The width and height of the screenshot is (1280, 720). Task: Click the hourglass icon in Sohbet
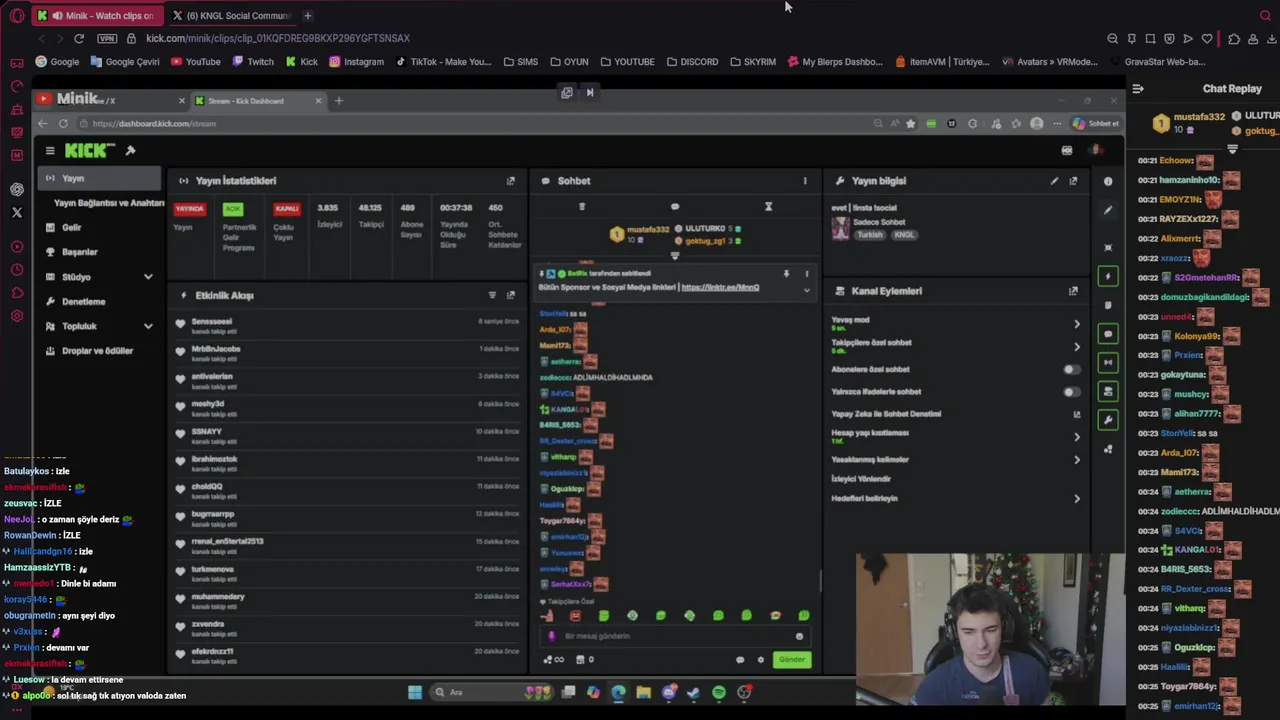(x=768, y=206)
